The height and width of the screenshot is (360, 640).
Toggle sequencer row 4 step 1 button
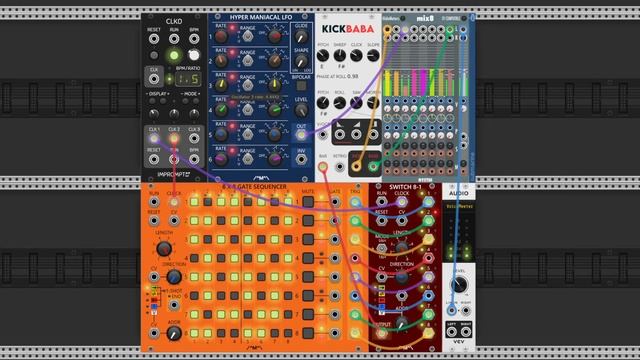coord(194,258)
